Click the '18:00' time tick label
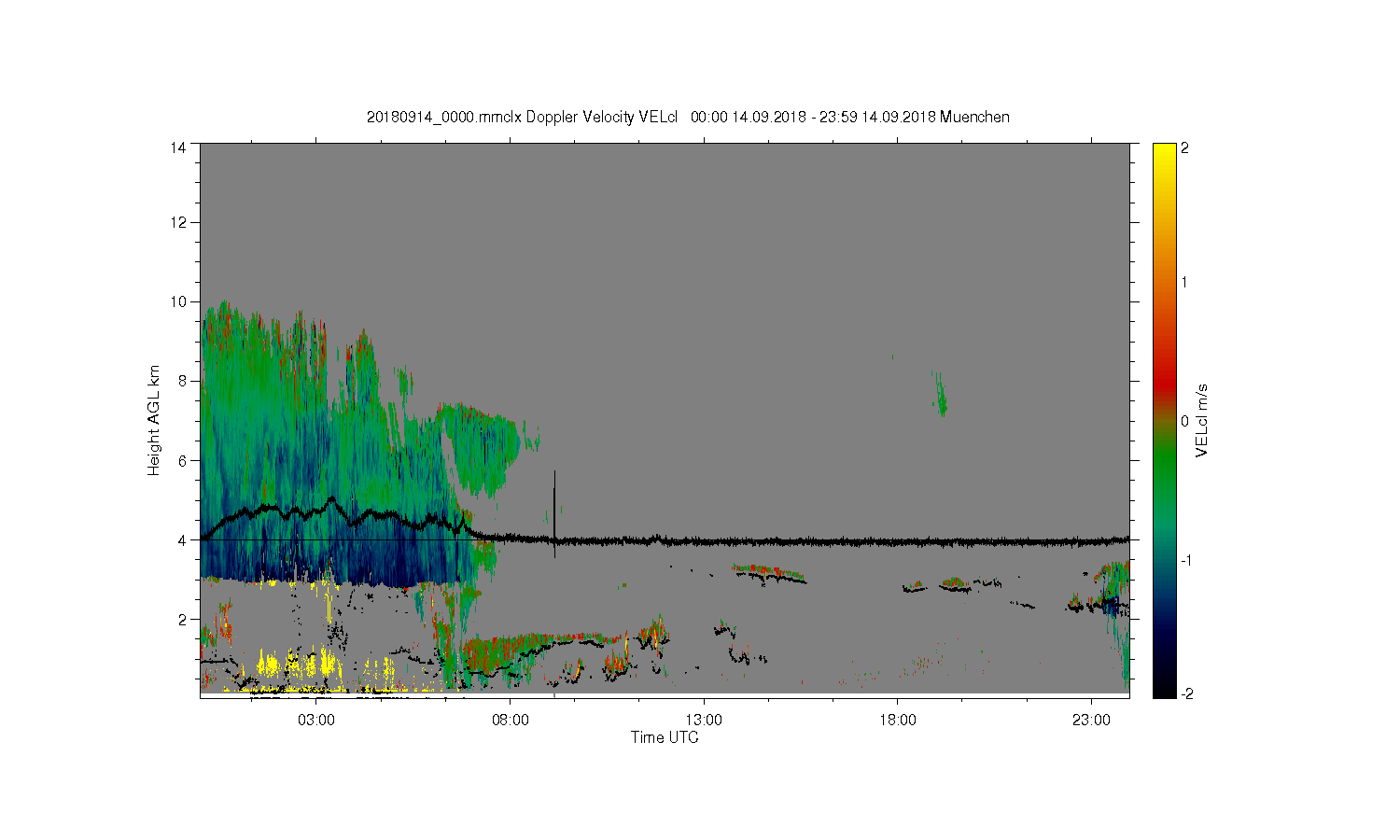Viewport: 1400px width, 840px height. pos(897,721)
